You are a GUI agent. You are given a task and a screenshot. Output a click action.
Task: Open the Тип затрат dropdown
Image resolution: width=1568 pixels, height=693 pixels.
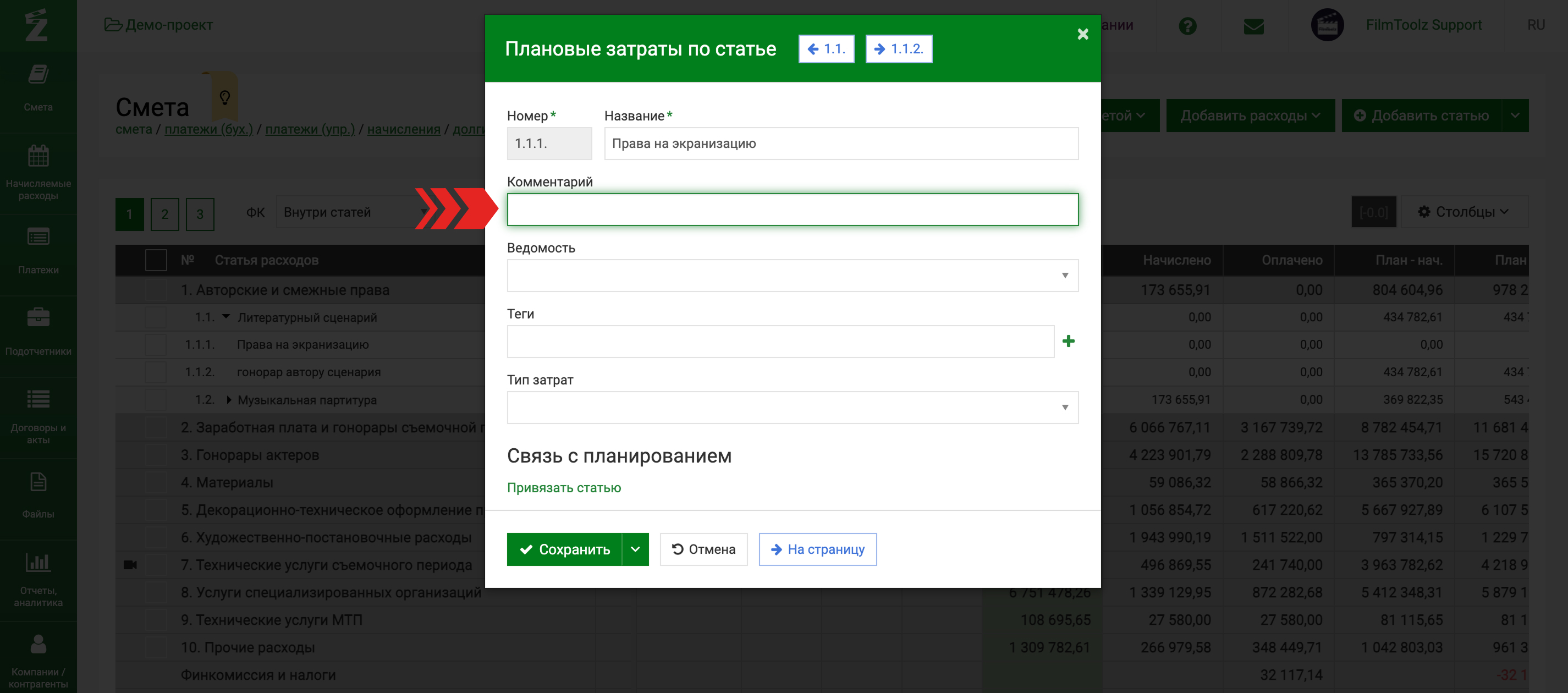point(792,408)
